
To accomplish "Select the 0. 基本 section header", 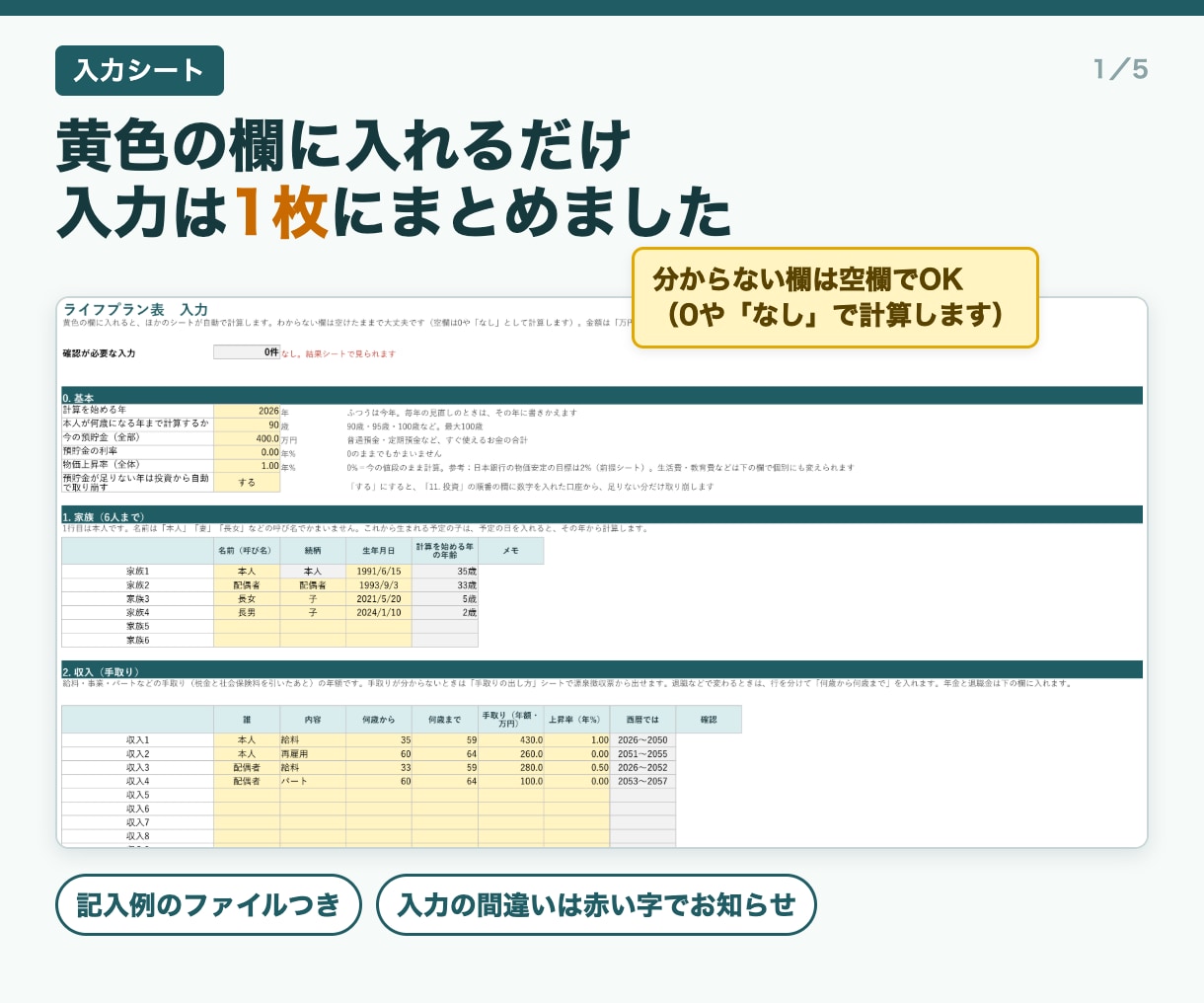I will [602, 396].
